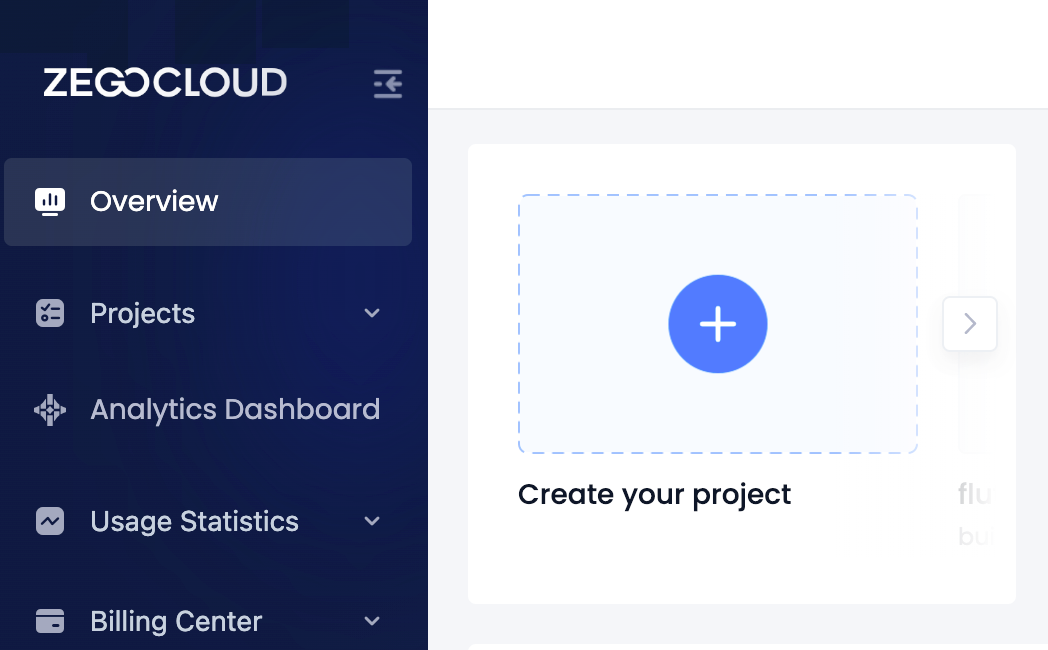1048x650 pixels.
Task: Click the Overview monitor chart icon
Action: pyautogui.click(x=50, y=202)
